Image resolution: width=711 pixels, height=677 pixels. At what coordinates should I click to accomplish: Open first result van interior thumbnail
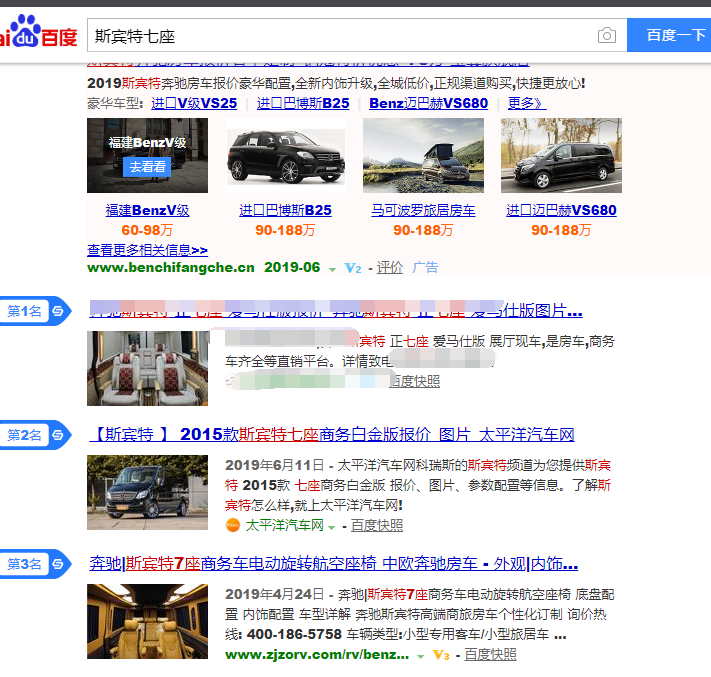(x=147, y=368)
